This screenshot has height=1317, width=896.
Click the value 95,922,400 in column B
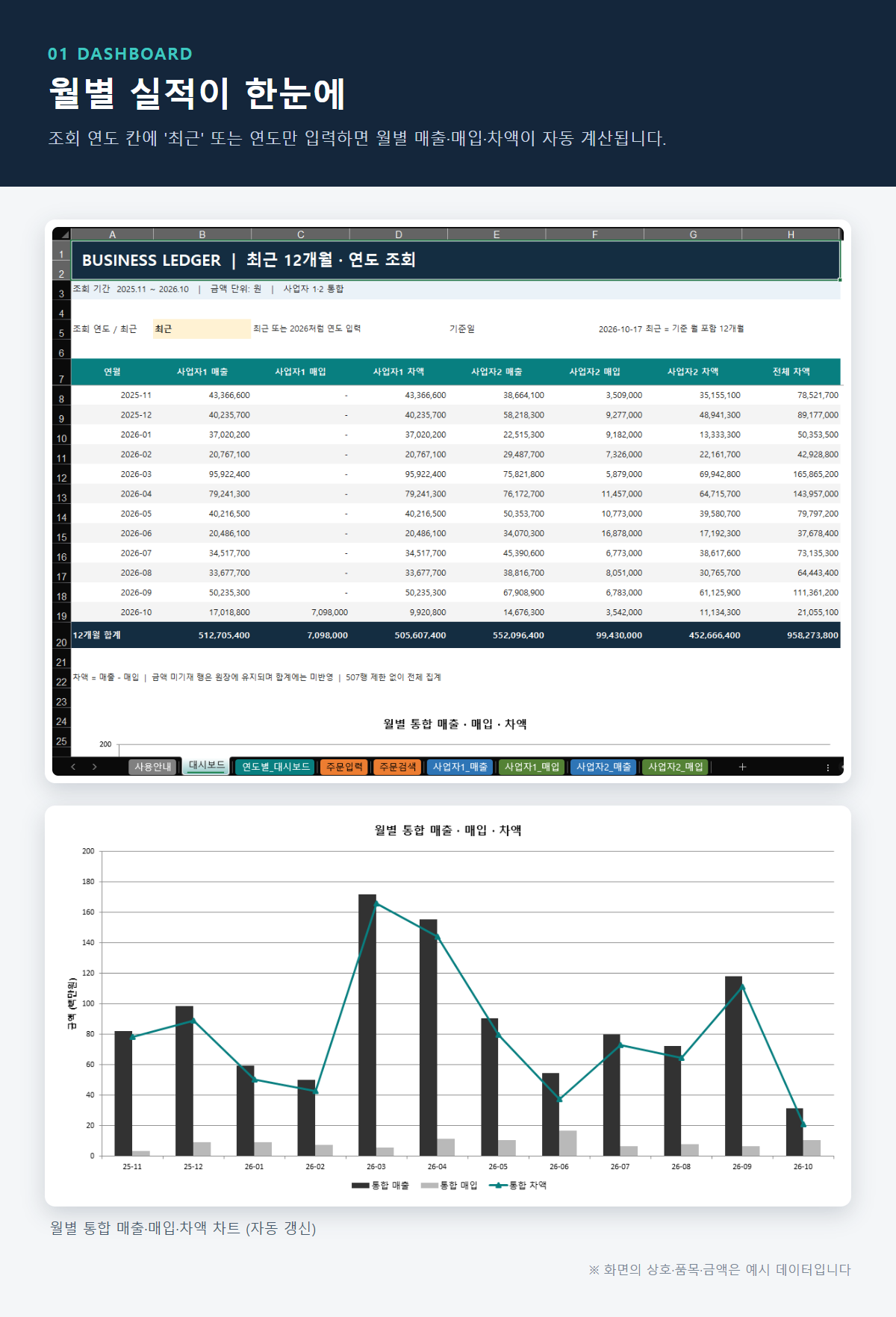click(202, 474)
